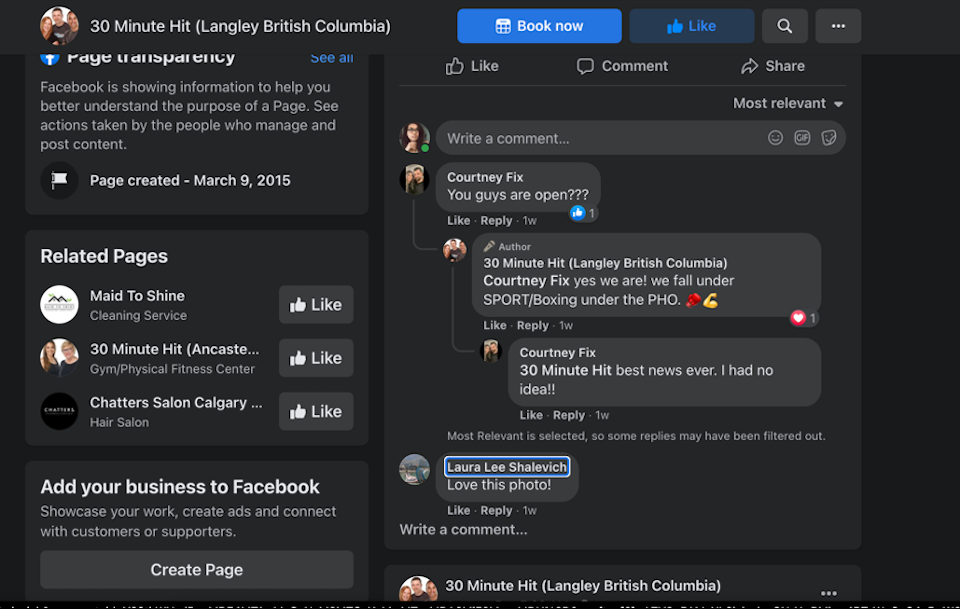
Task: Open the next post's 30 Minute Hit author name
Action: pos(583,586)
